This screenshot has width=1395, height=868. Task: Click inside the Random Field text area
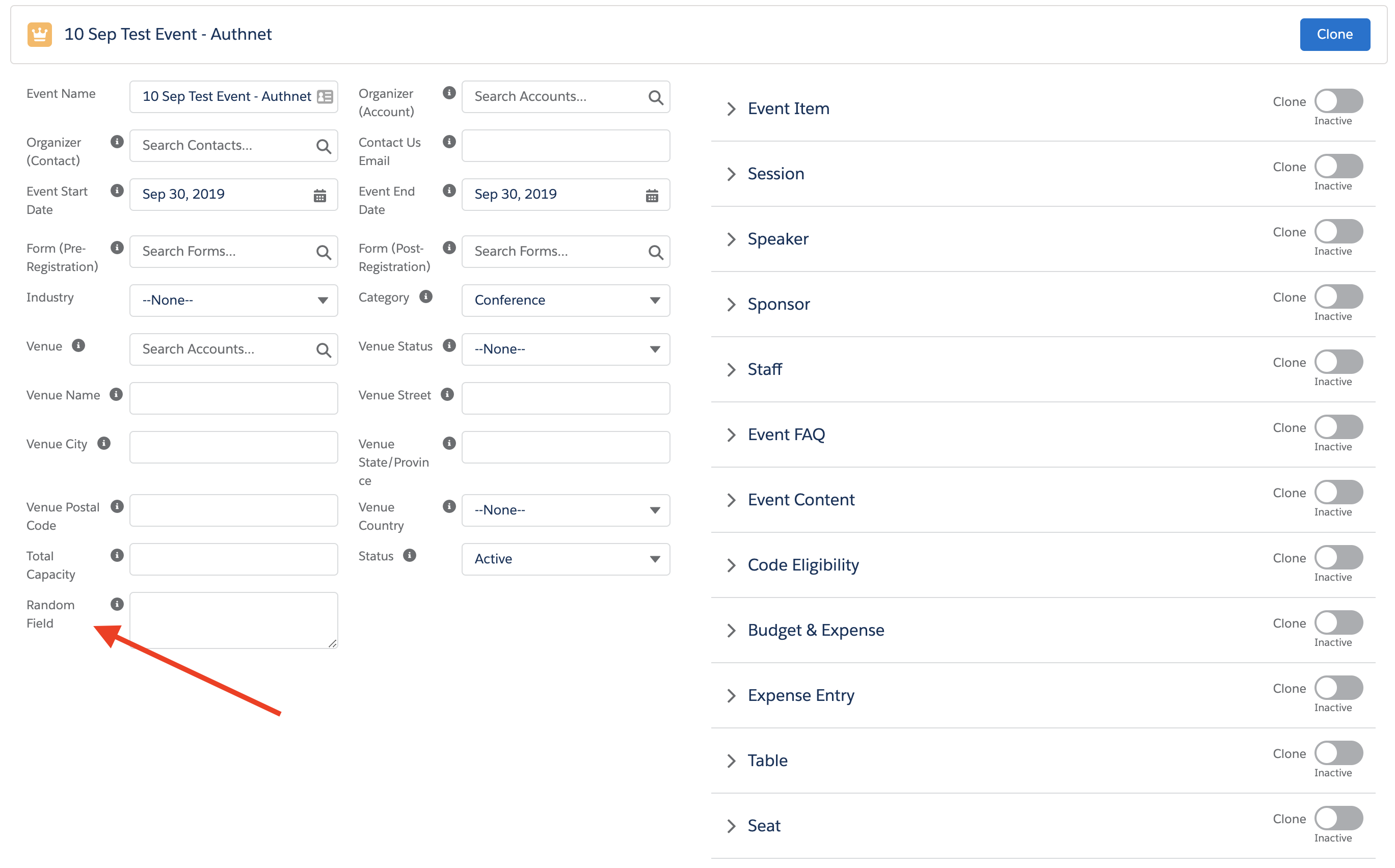(x=234, y=620)
